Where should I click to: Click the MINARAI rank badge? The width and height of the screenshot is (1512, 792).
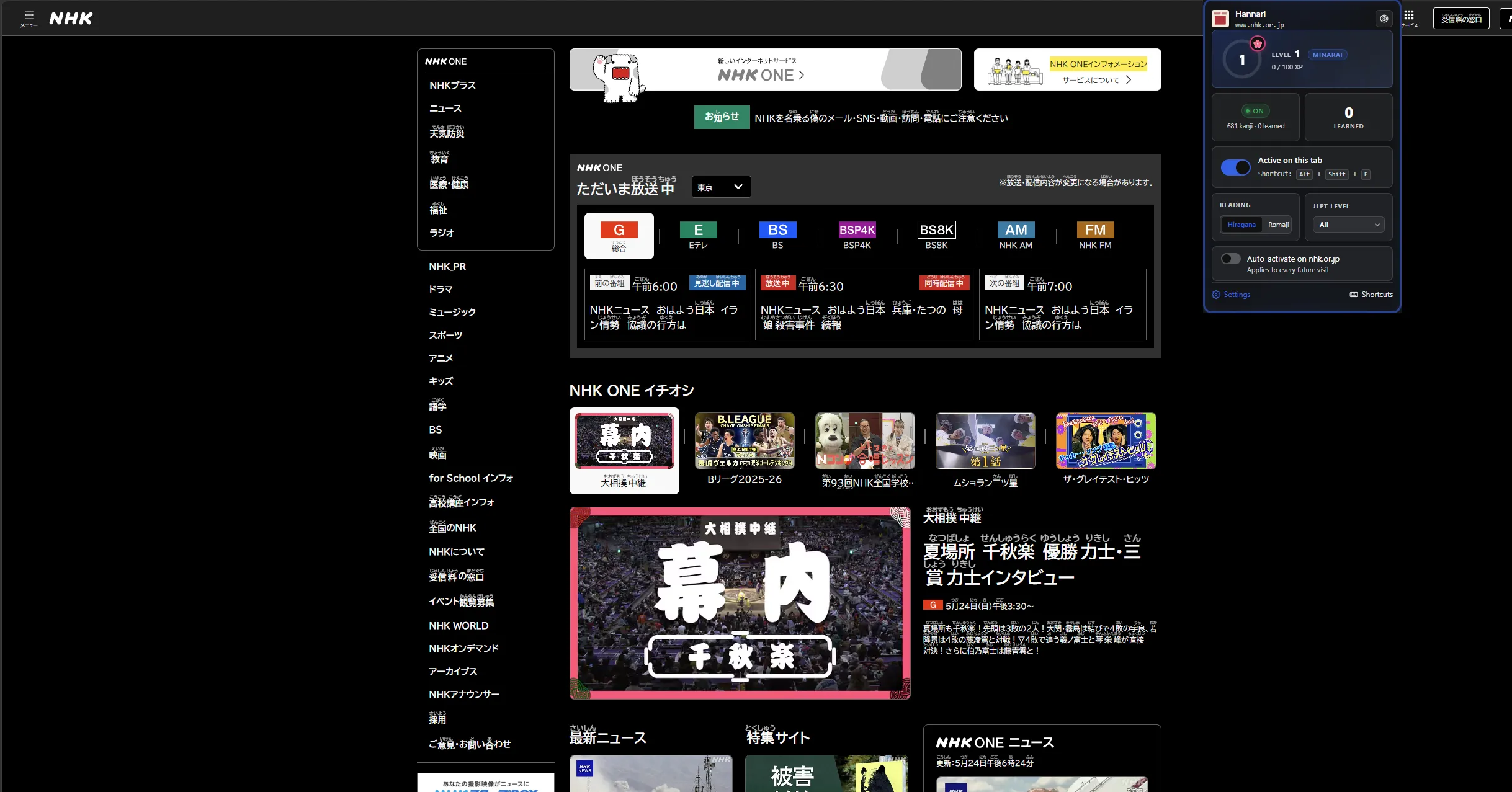1327,55
